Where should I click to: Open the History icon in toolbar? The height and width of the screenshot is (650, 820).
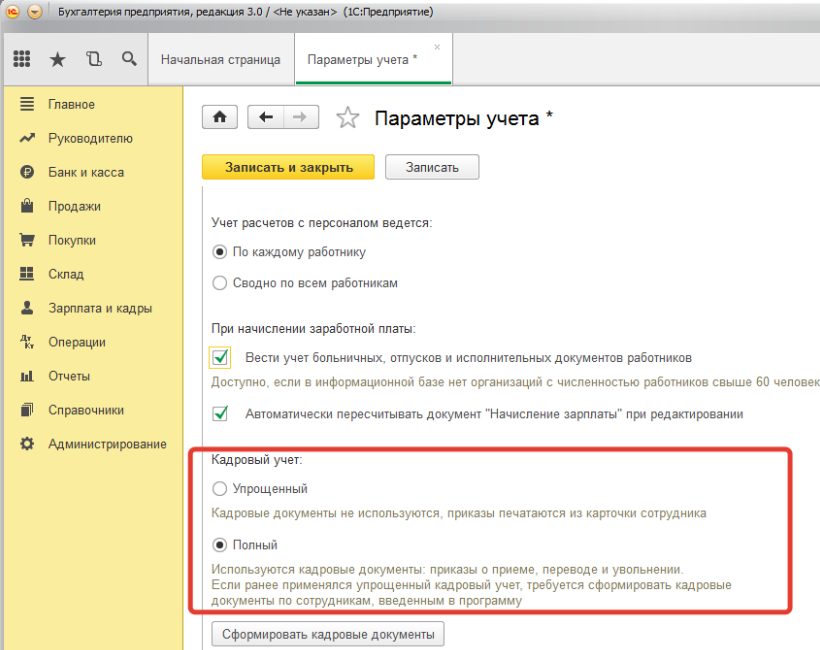94,59
